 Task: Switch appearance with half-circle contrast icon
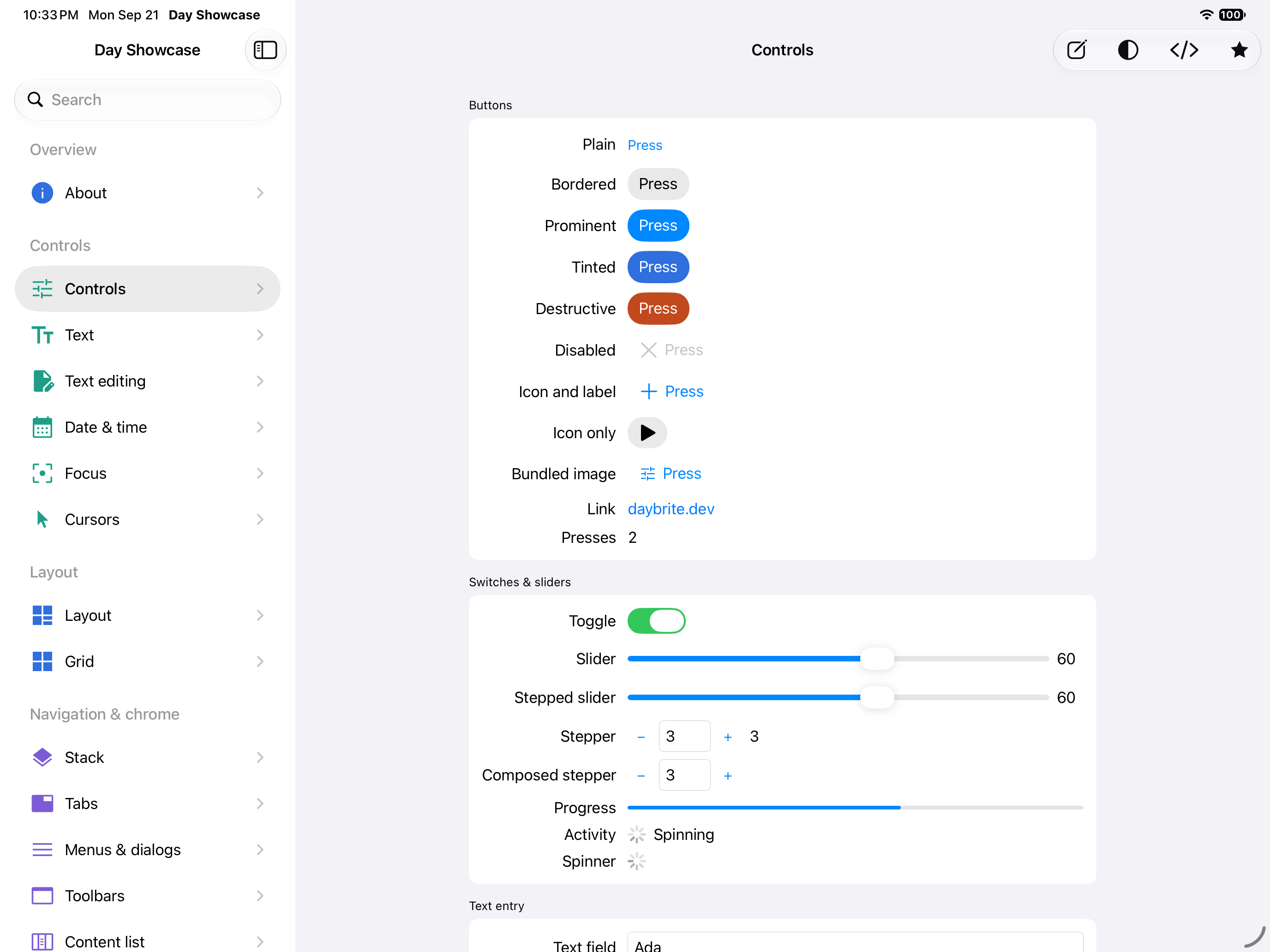point(1128,50)
